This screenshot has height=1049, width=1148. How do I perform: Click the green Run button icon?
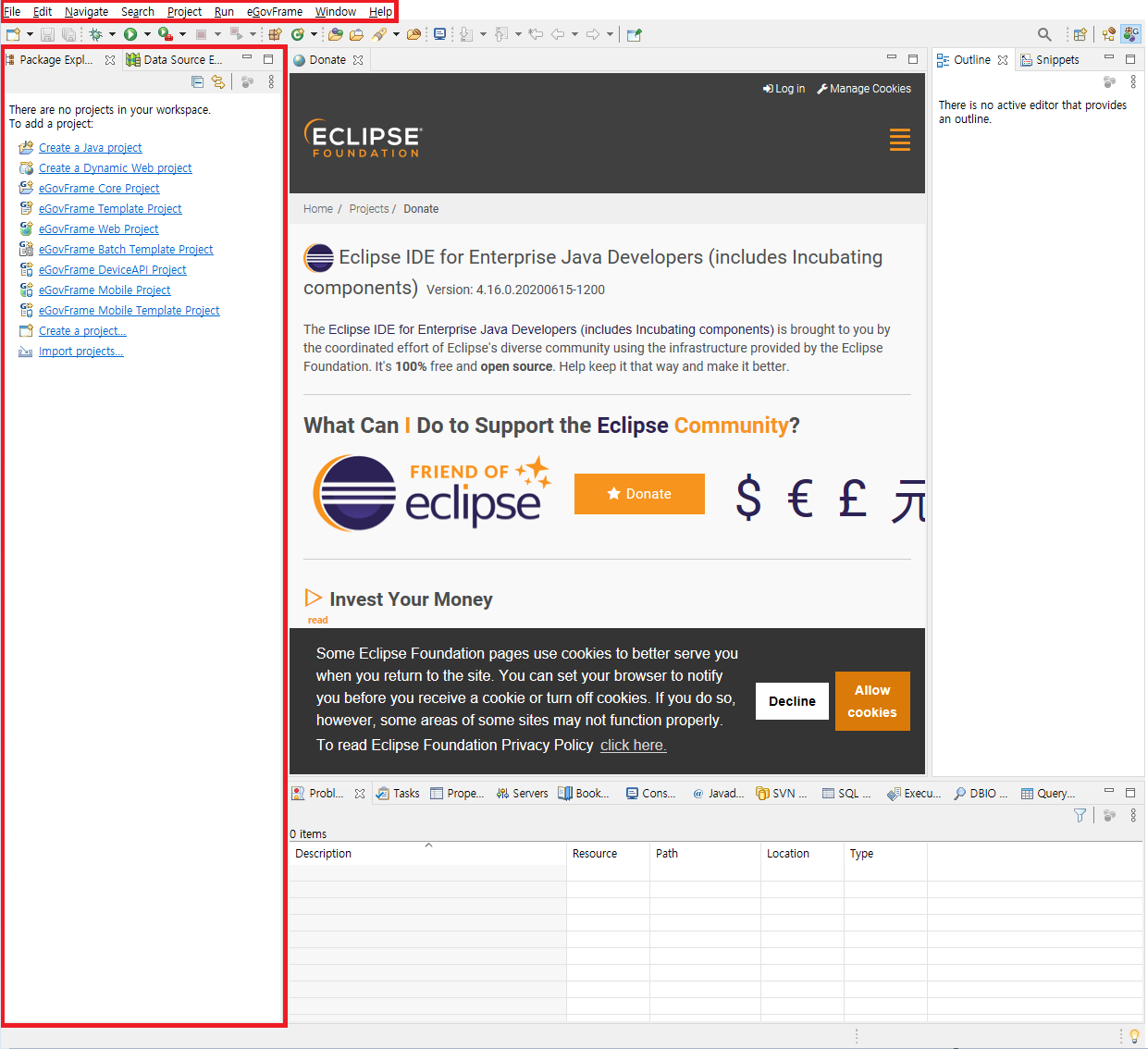pos(130,34)
